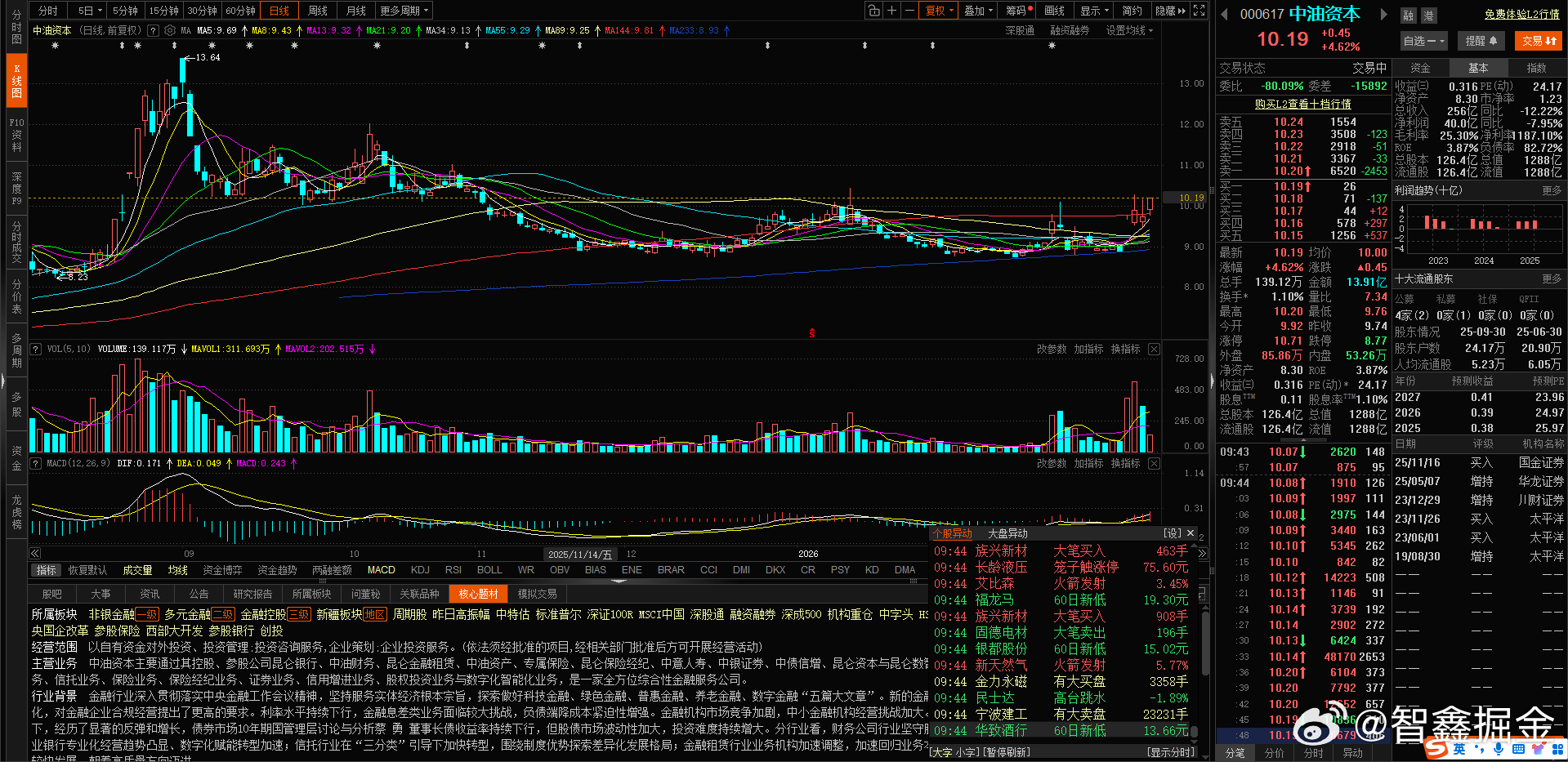Select the 基本 tab in right panel
The width and height of the screenshot is (1568, 762).
click(1478, 68)
